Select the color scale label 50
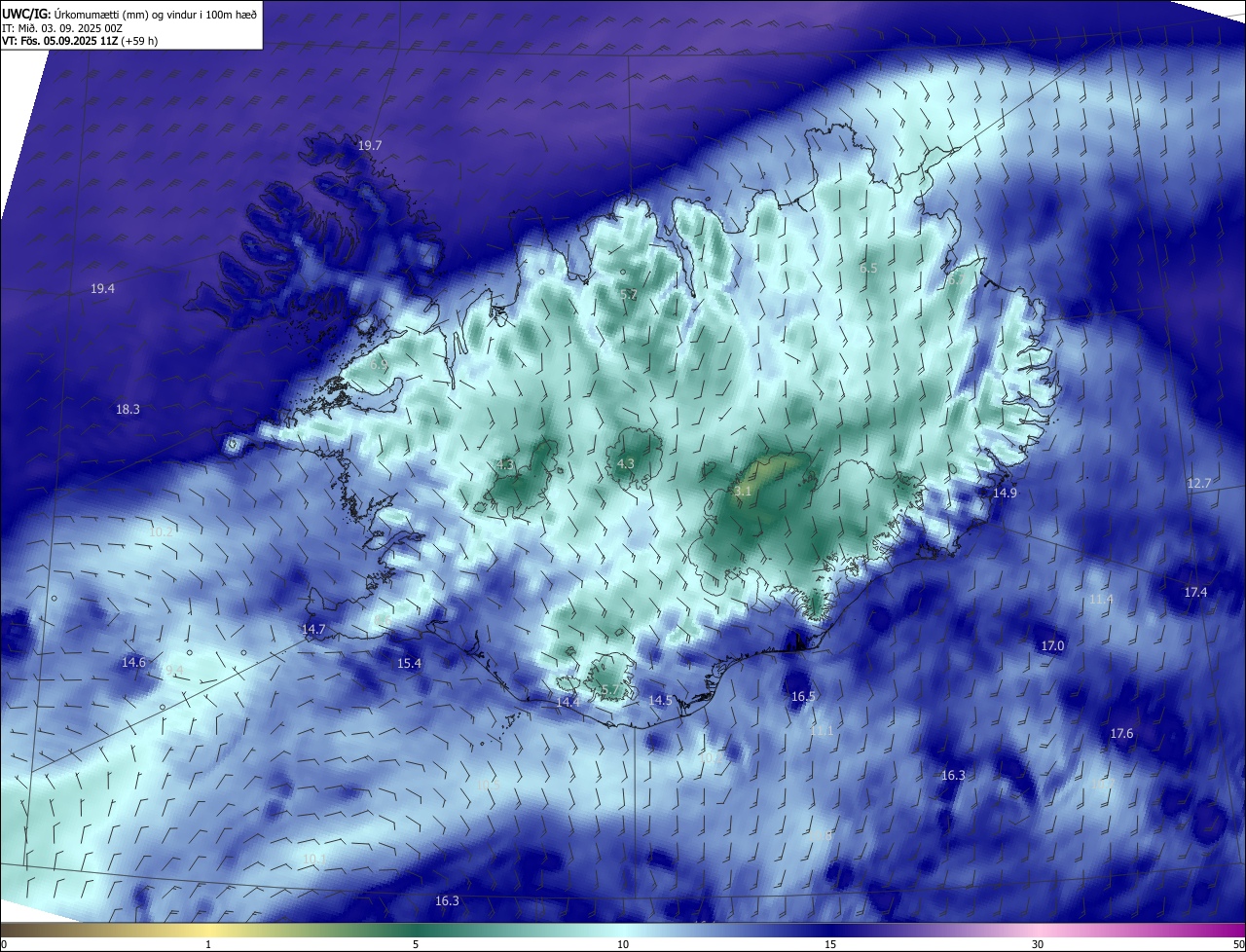The image size is (1246, 952). coord(1237,944)
